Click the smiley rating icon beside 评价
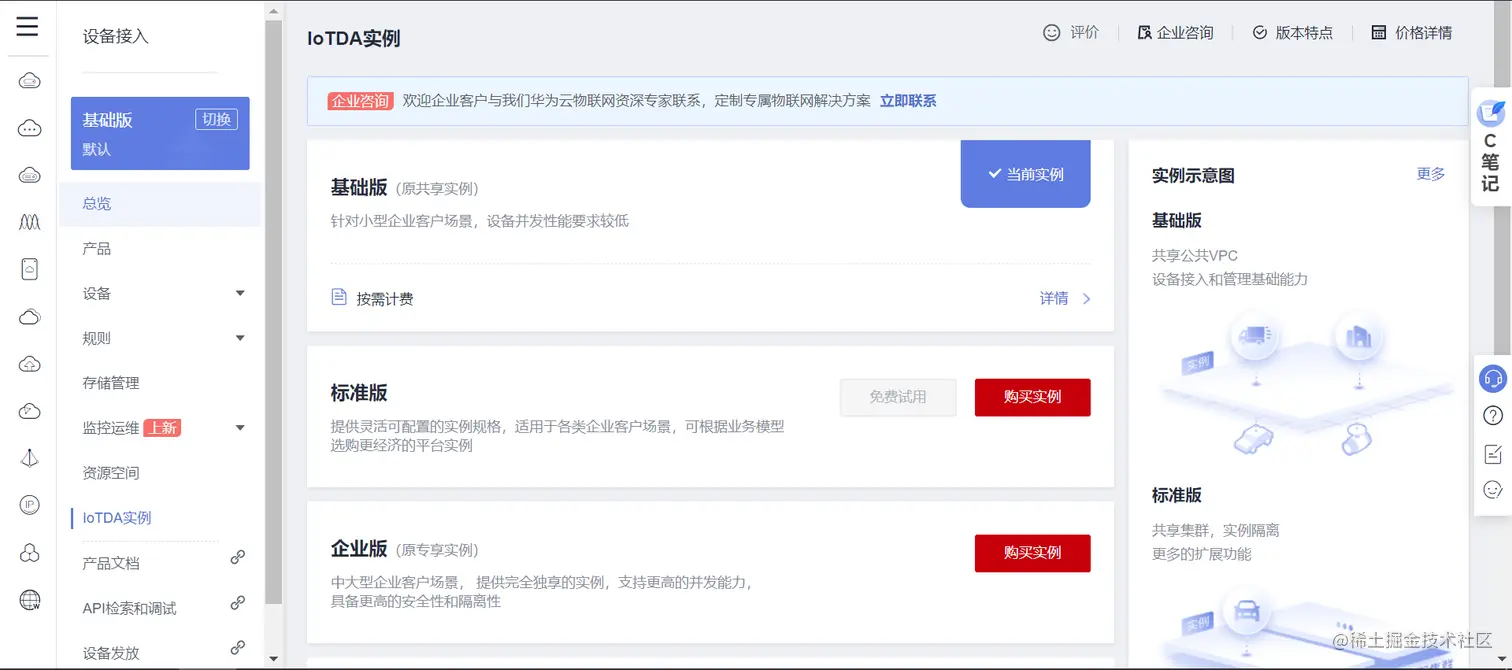Image resolution: width=1512 pixels, height=670 pixels. click(x=1051, y=33)
